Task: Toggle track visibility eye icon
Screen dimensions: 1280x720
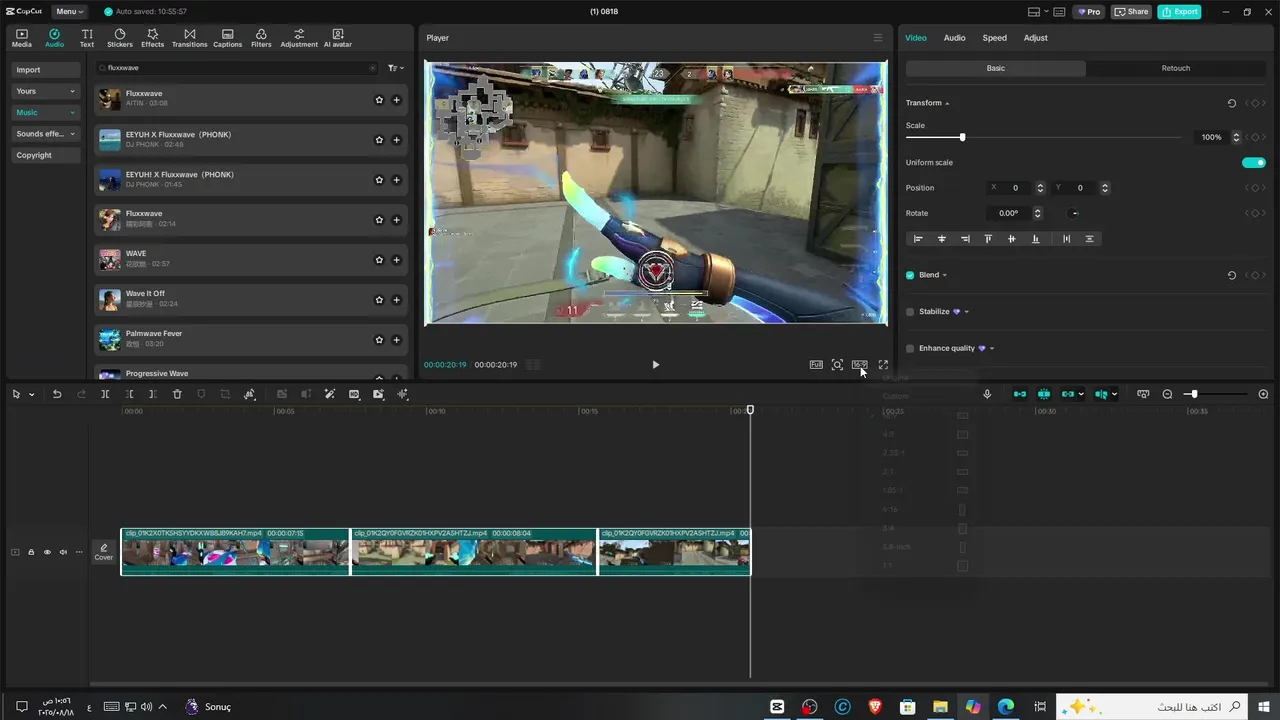Action: (47, 552)
